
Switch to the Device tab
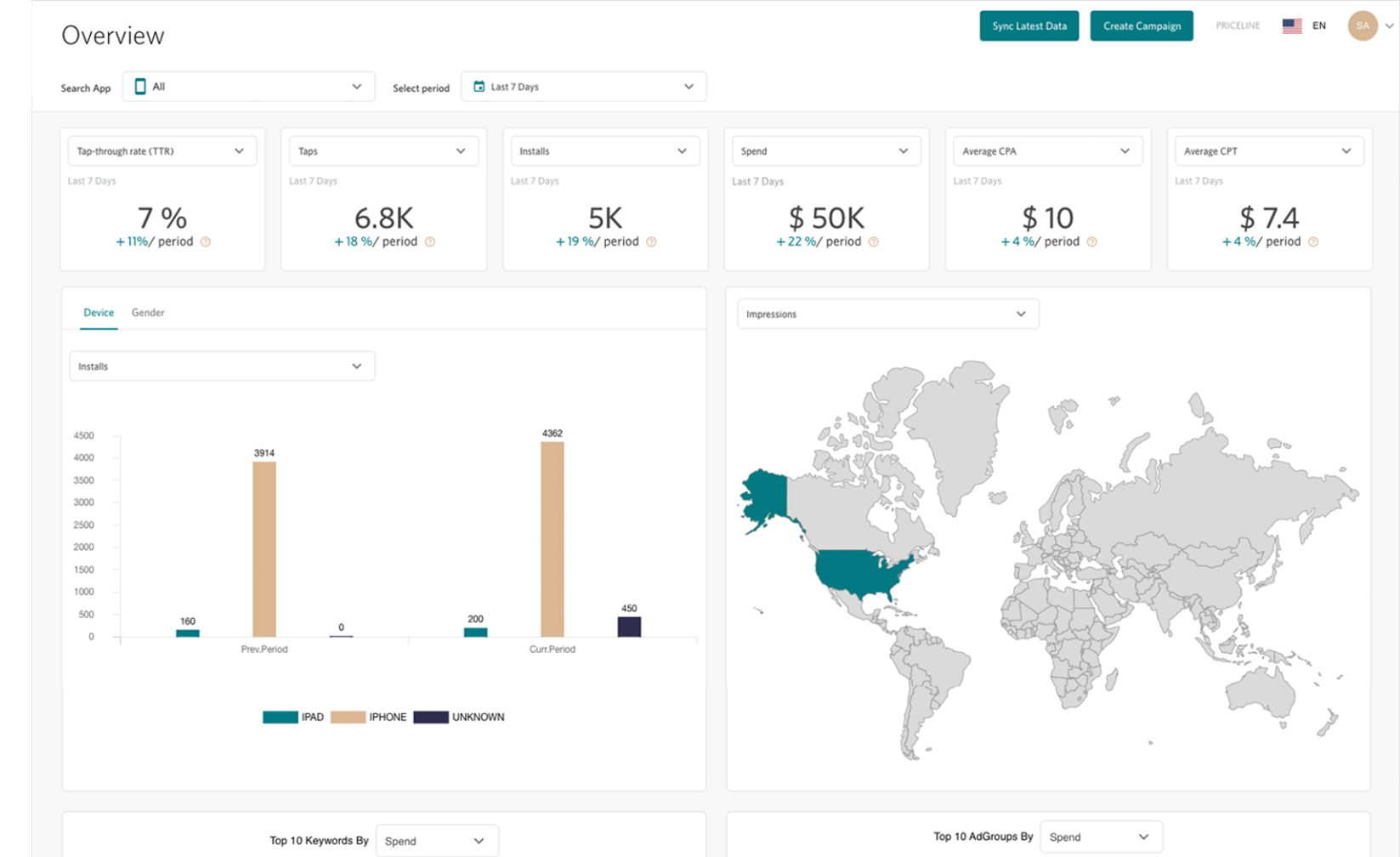tap(99, 313)
